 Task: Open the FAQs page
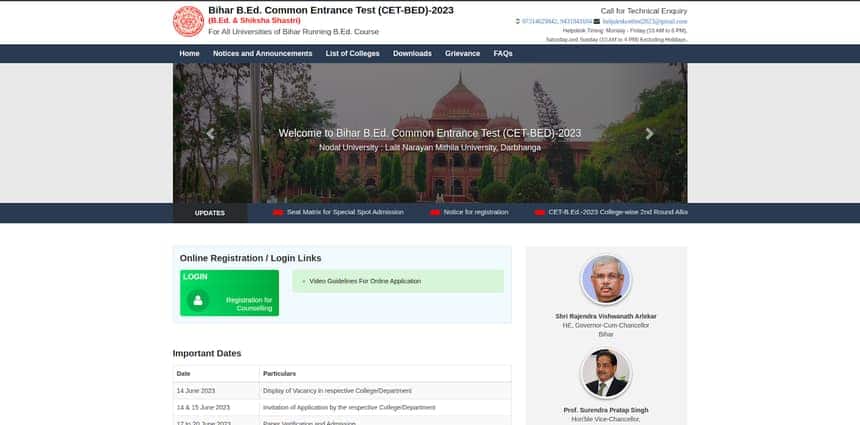pyautogui.click(x=503, y=54)
